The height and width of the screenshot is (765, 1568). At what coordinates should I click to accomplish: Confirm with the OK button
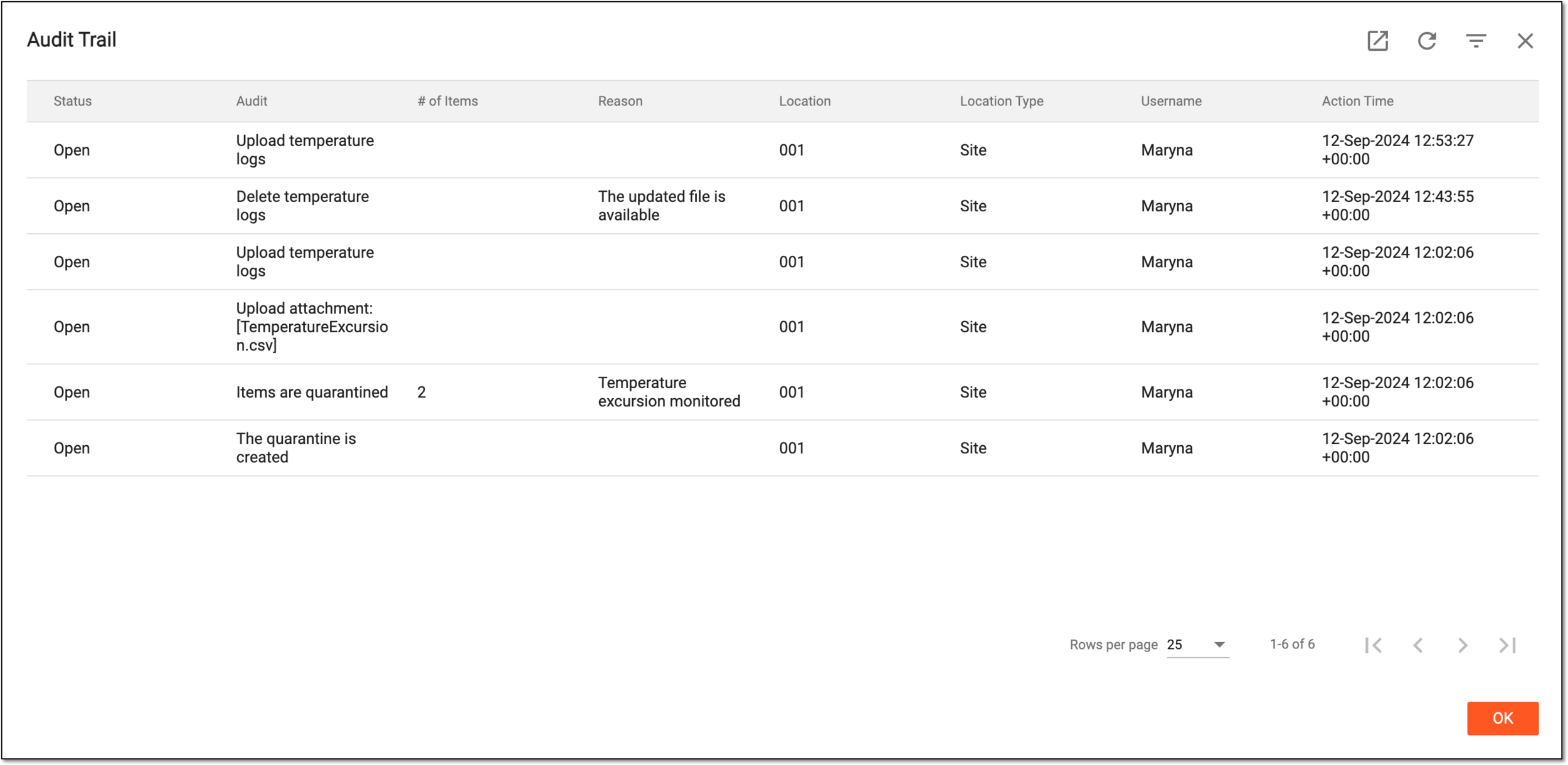pos(1503,719)
